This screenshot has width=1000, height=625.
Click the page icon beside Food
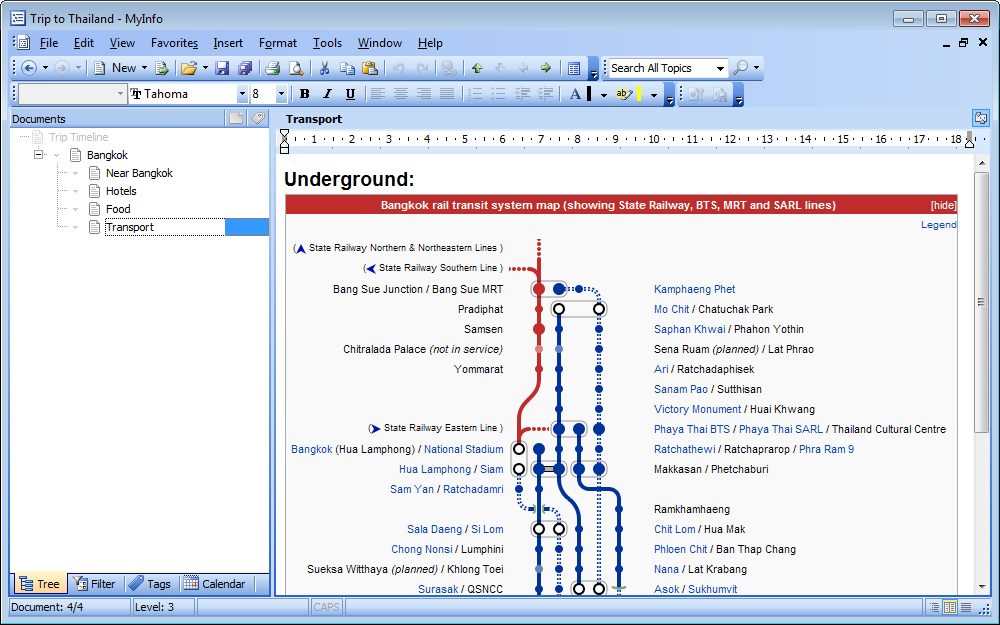tap(94, 209)
